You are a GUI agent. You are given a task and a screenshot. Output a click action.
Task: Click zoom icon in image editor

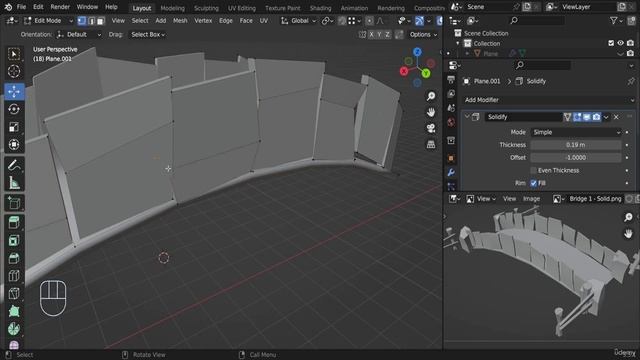pos(628,217)
